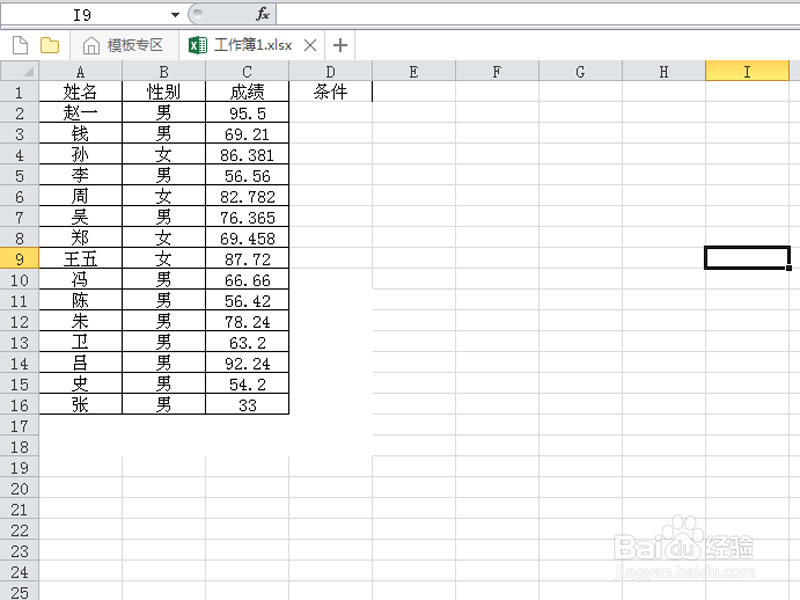Click the cell containing 成绩
The width and height of the screenshot is (800, 600).
click(247, 92)
